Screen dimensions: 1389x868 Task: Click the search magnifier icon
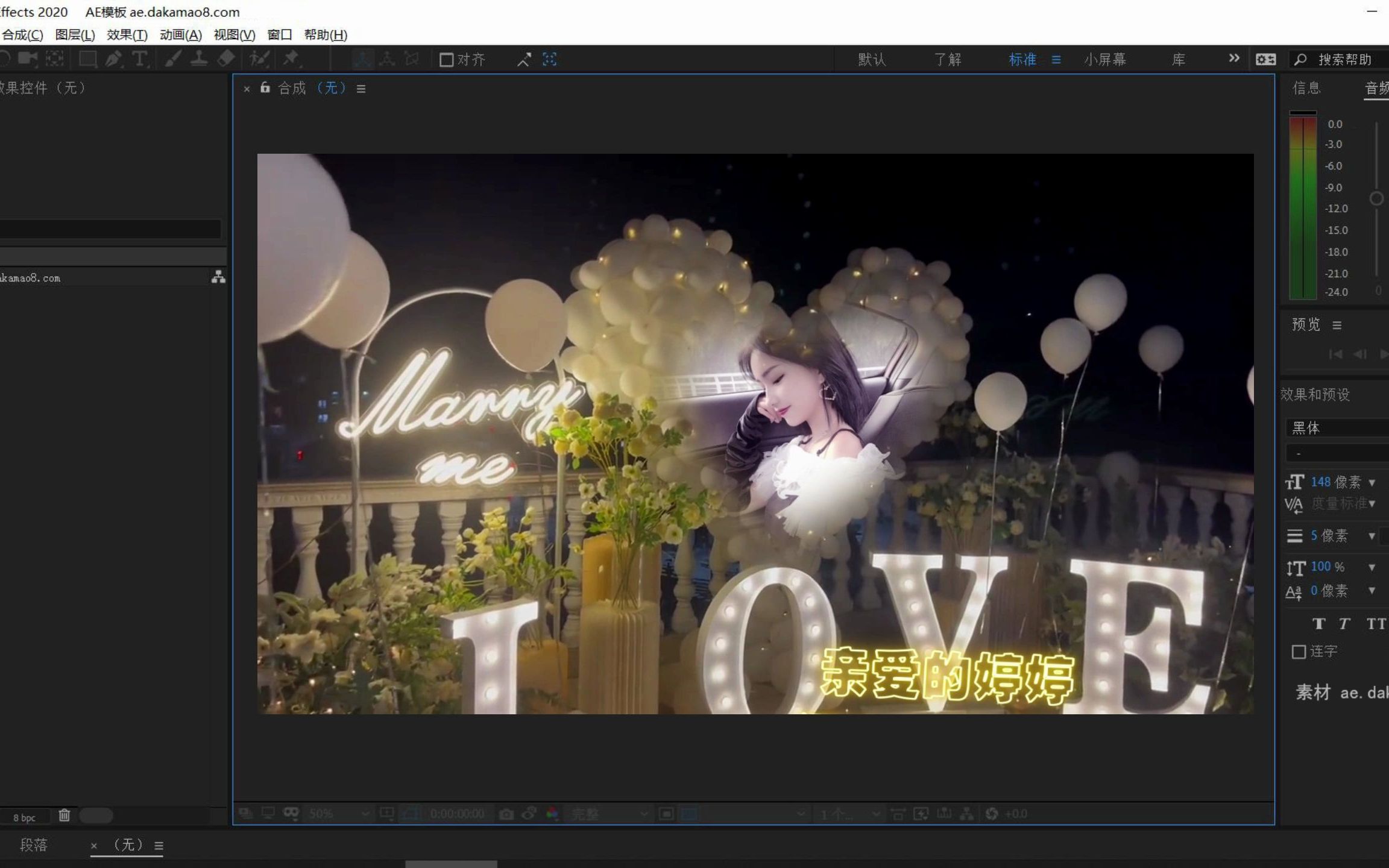(1300, 59)
